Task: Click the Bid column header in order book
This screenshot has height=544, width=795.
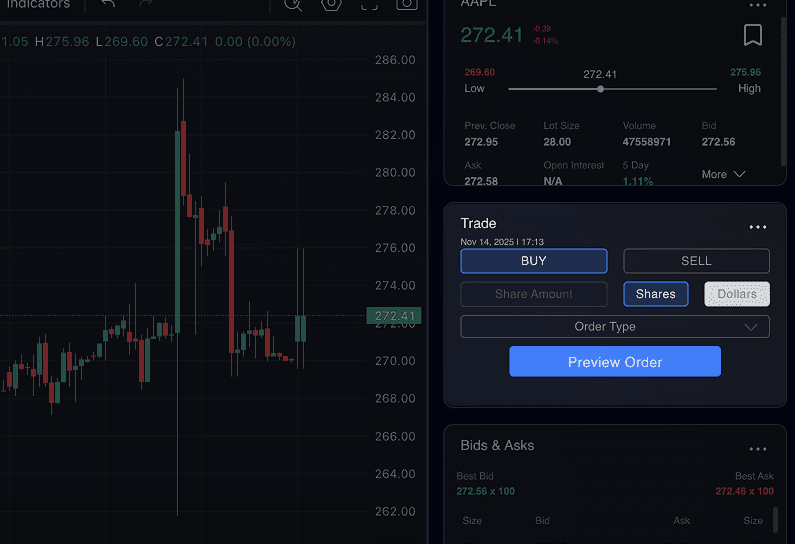Action: click(543, 521)
